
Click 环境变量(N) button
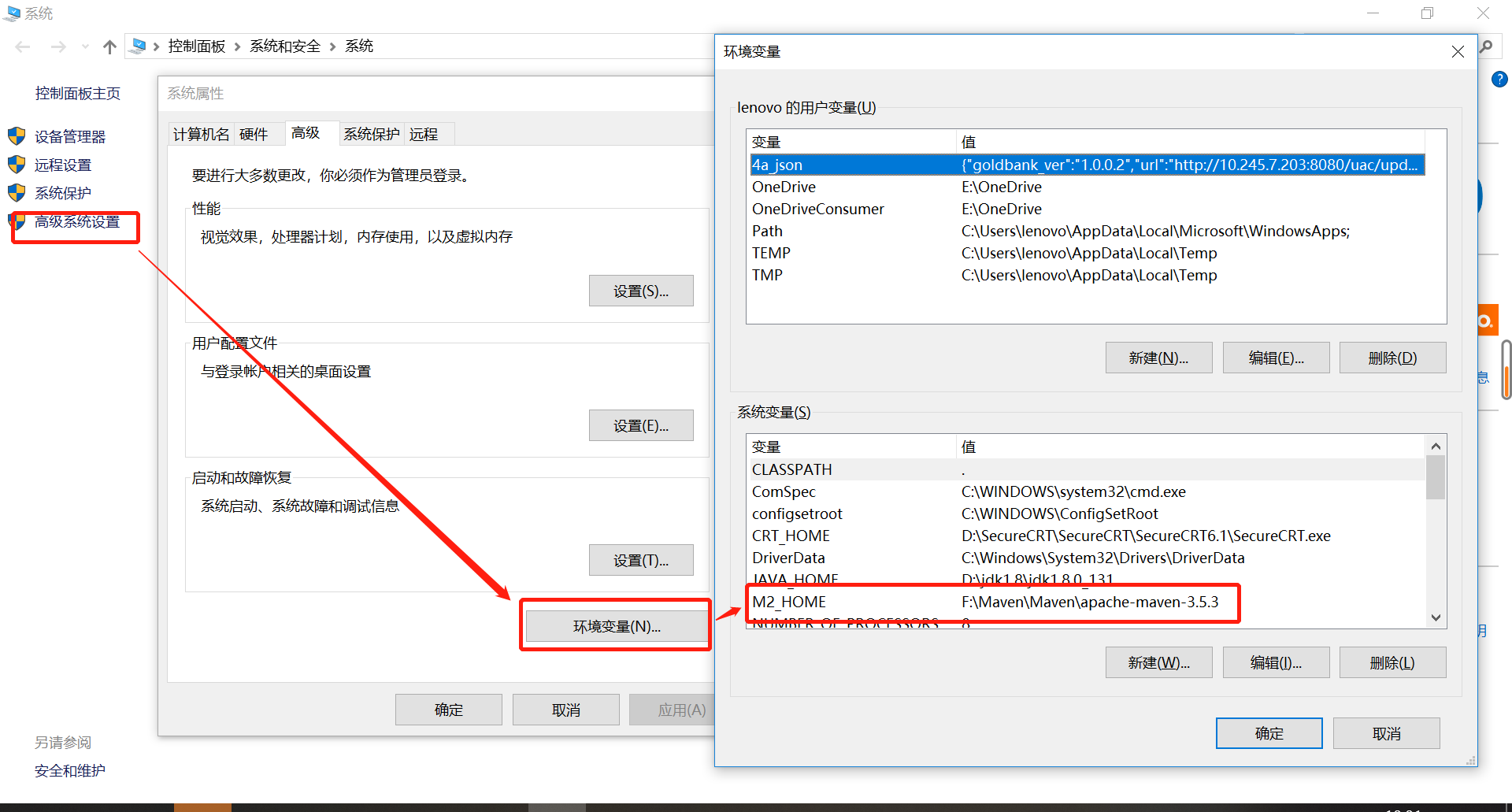pyautogui.click(x=617, y=626)
